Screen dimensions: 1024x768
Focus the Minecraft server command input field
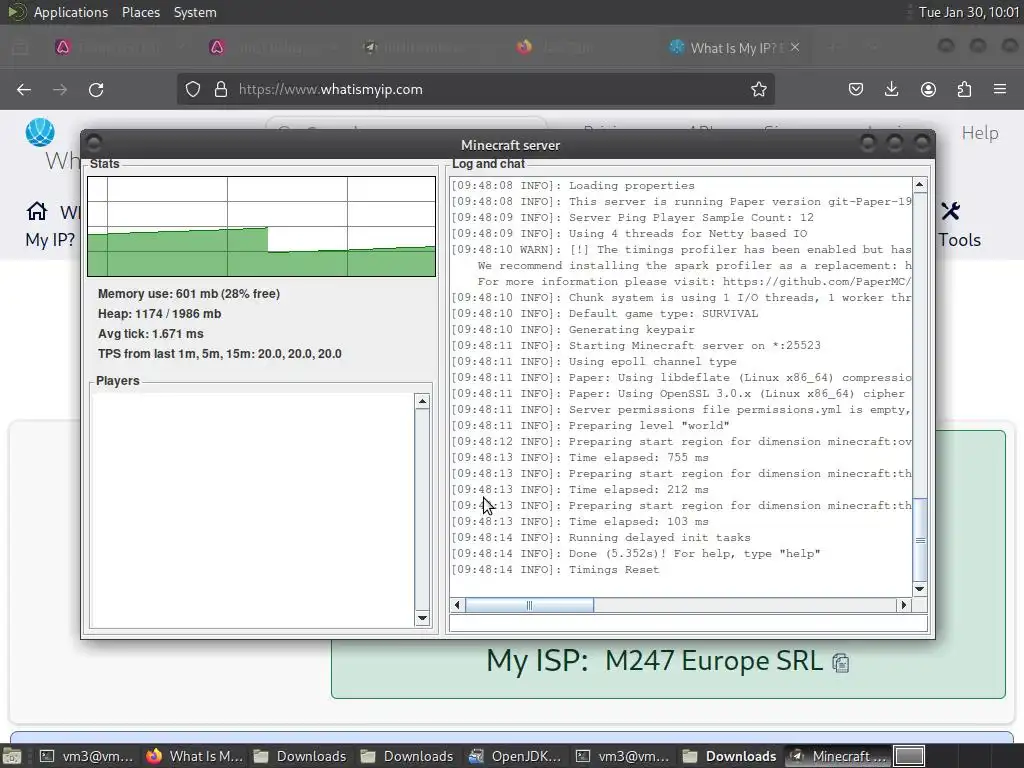[688, 624]
